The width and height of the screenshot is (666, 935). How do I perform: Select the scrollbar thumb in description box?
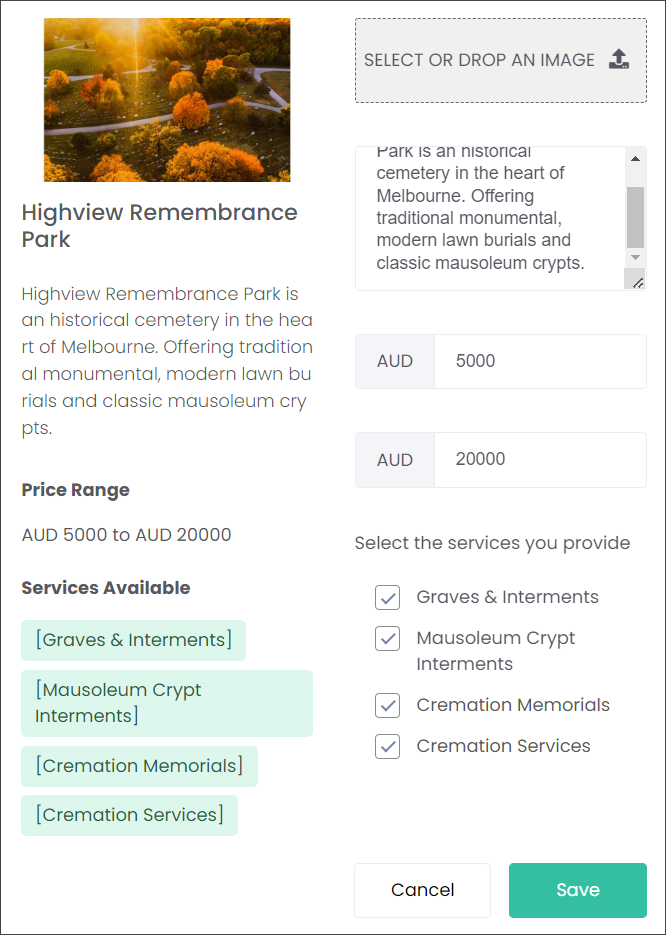635,217
